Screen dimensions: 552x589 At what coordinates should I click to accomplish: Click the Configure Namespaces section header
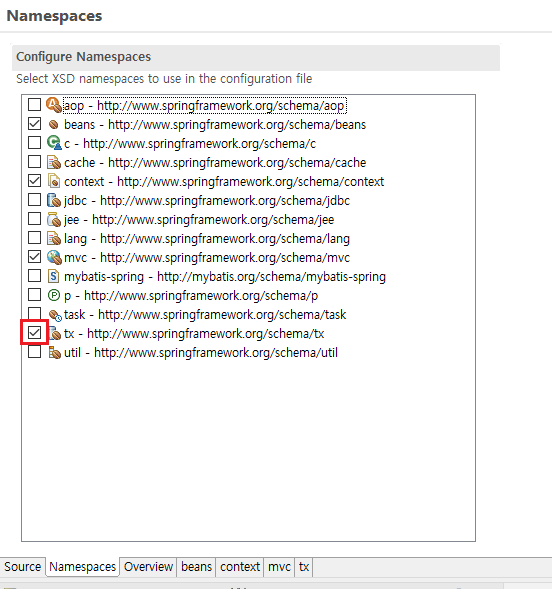point(256,57)
